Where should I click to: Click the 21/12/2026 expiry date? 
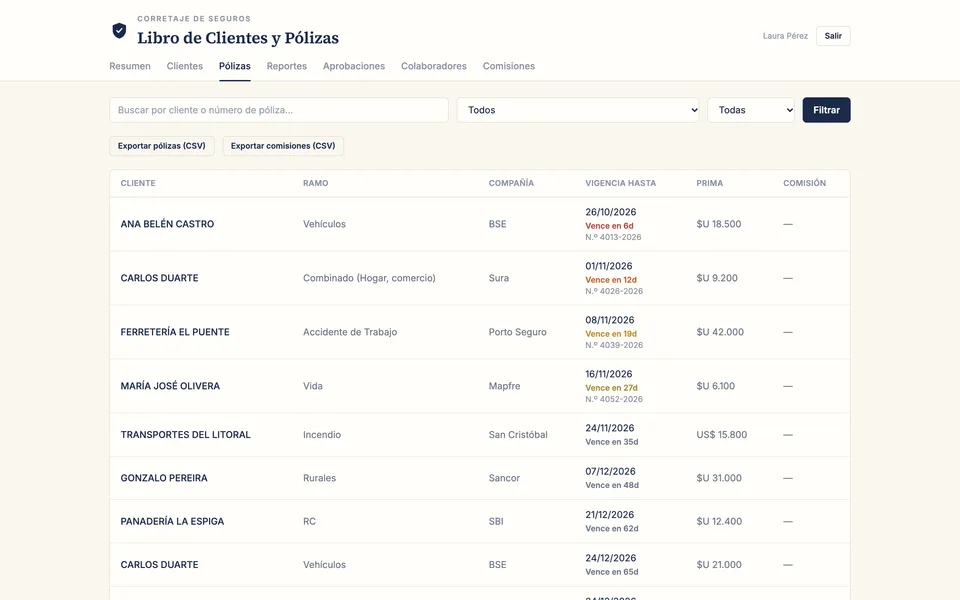[x=610, y=515]
